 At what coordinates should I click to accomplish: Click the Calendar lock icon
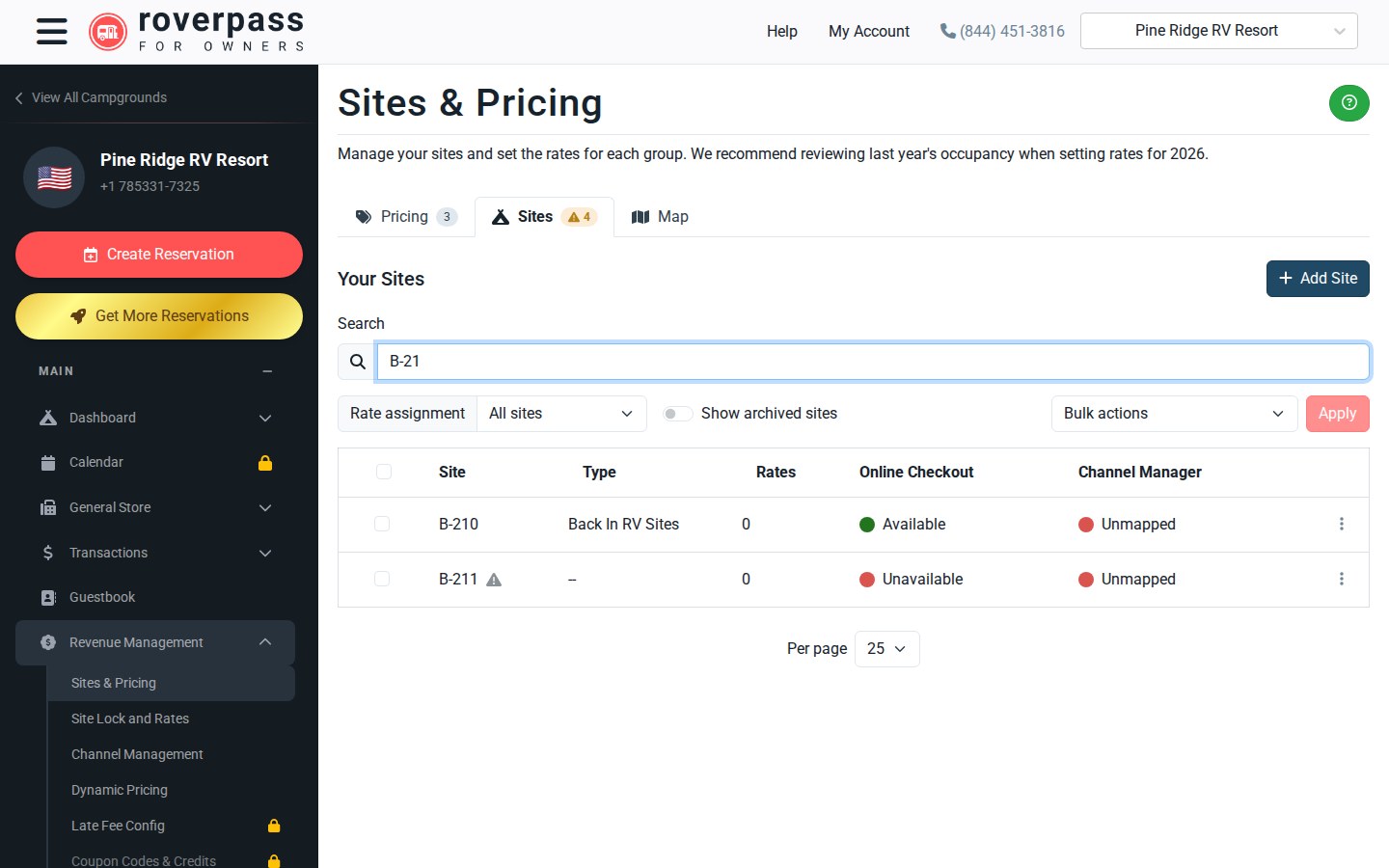(265, 463)
